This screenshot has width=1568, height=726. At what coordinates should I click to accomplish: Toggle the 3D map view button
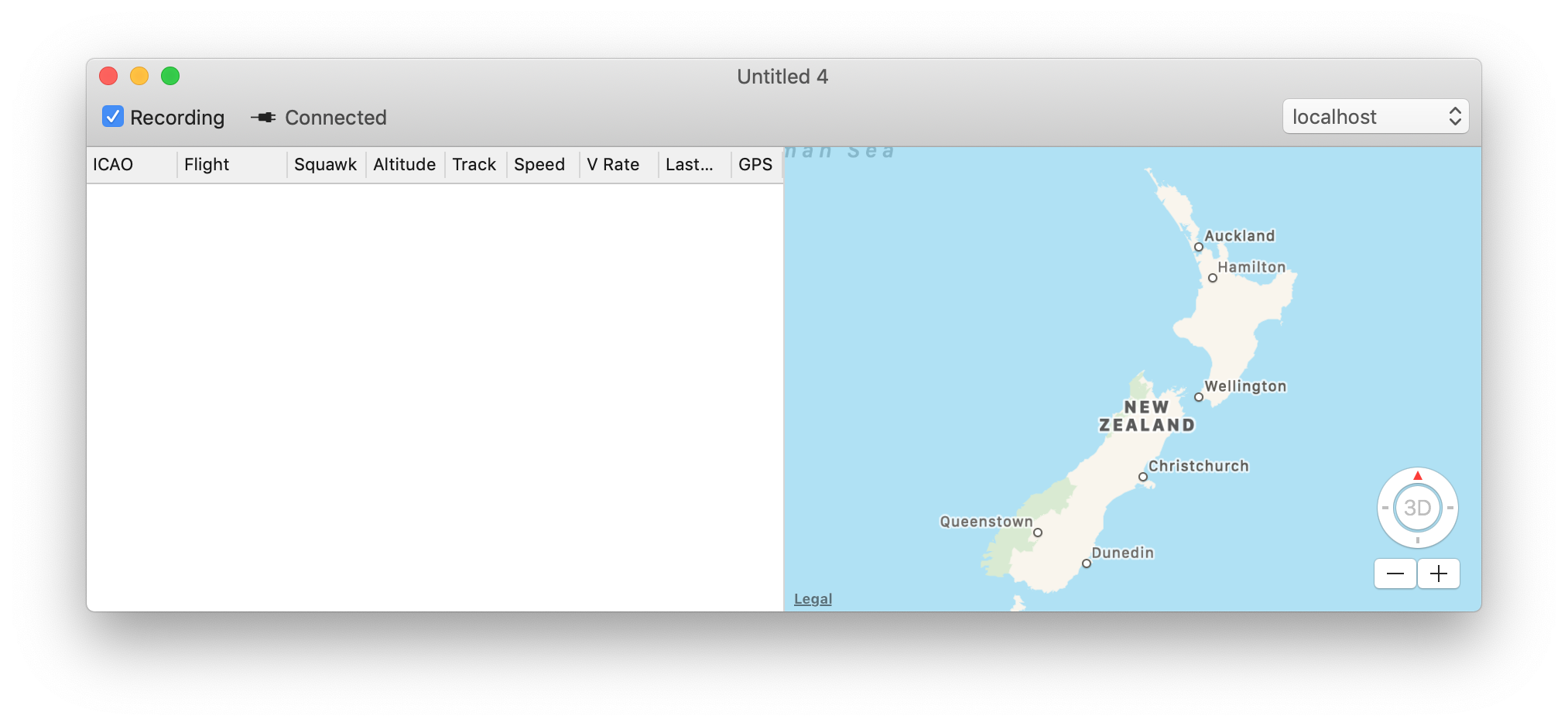(x=1417, y=508)
